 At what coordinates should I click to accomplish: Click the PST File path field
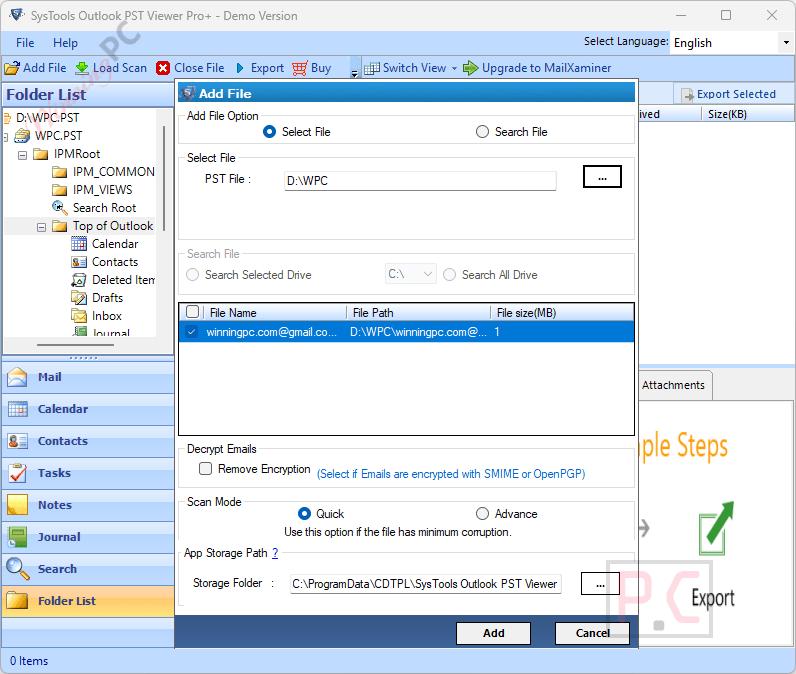pos(420,181)
